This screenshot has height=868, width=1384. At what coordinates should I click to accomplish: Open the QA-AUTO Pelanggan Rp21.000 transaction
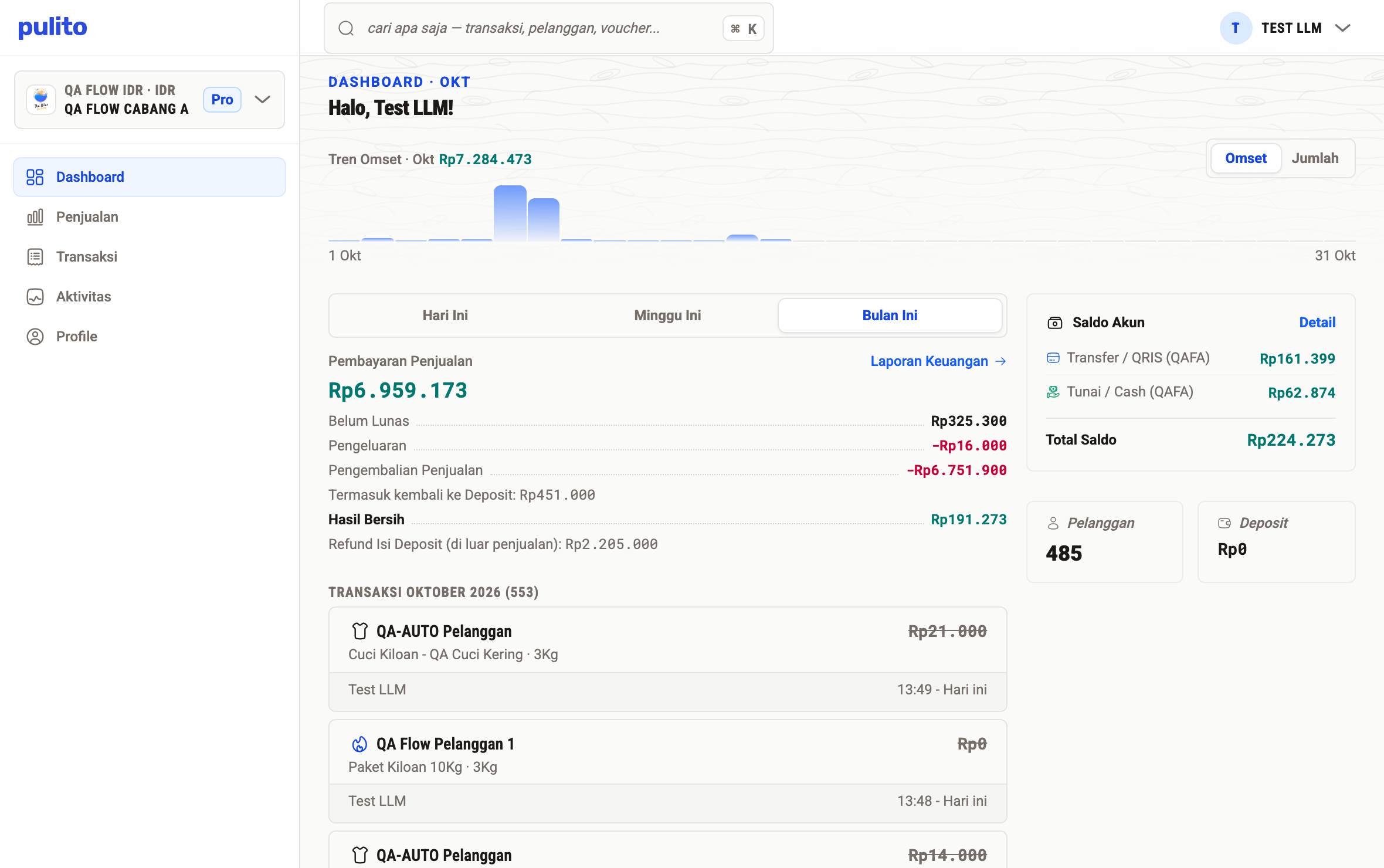[667, 659]
